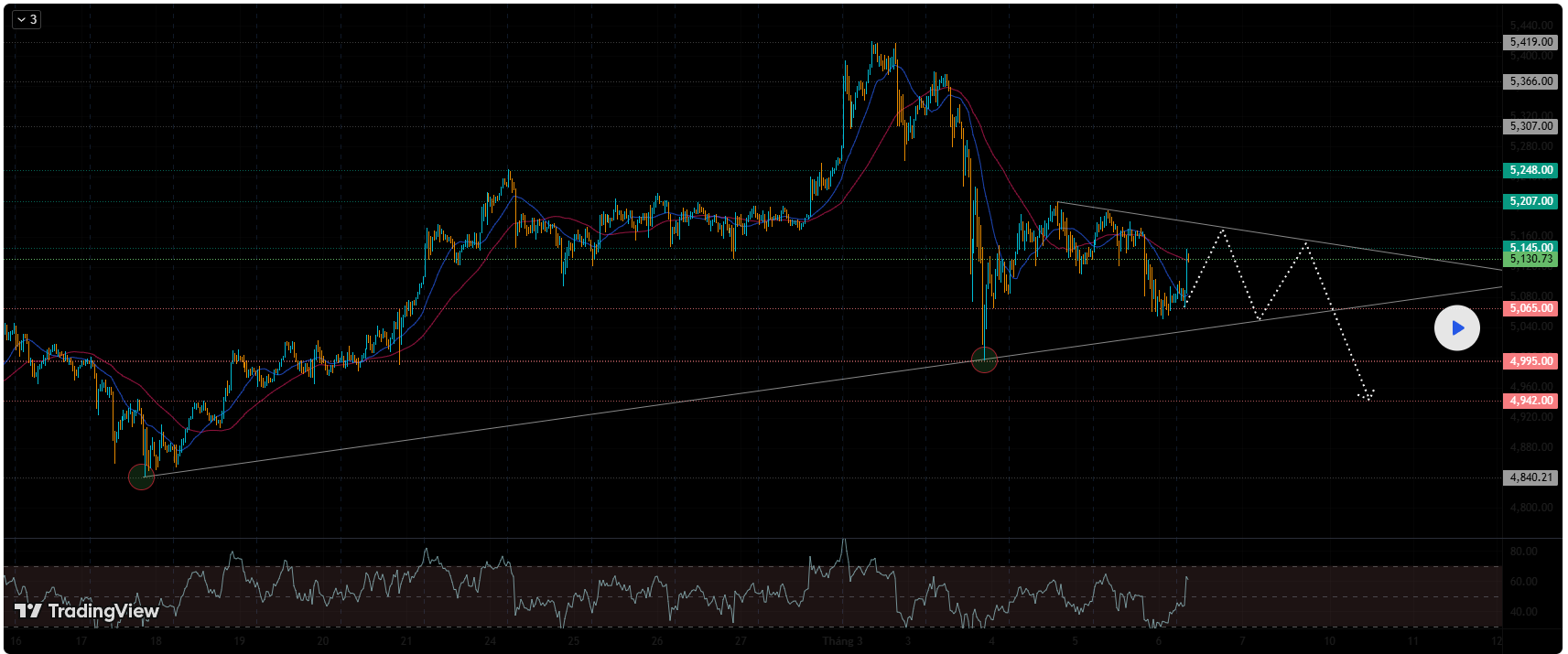Select the red 4,995.00 support label
This screenshot has width=1568, height=654.
pos(1530,361)
